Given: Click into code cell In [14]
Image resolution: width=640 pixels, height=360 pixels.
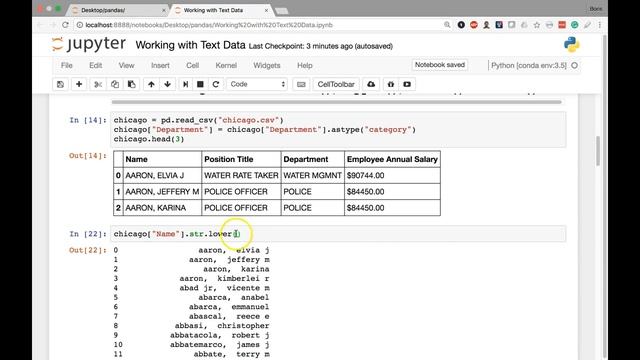Looking at the screenshot, I should pyautogui.click(x=338, y=129).
